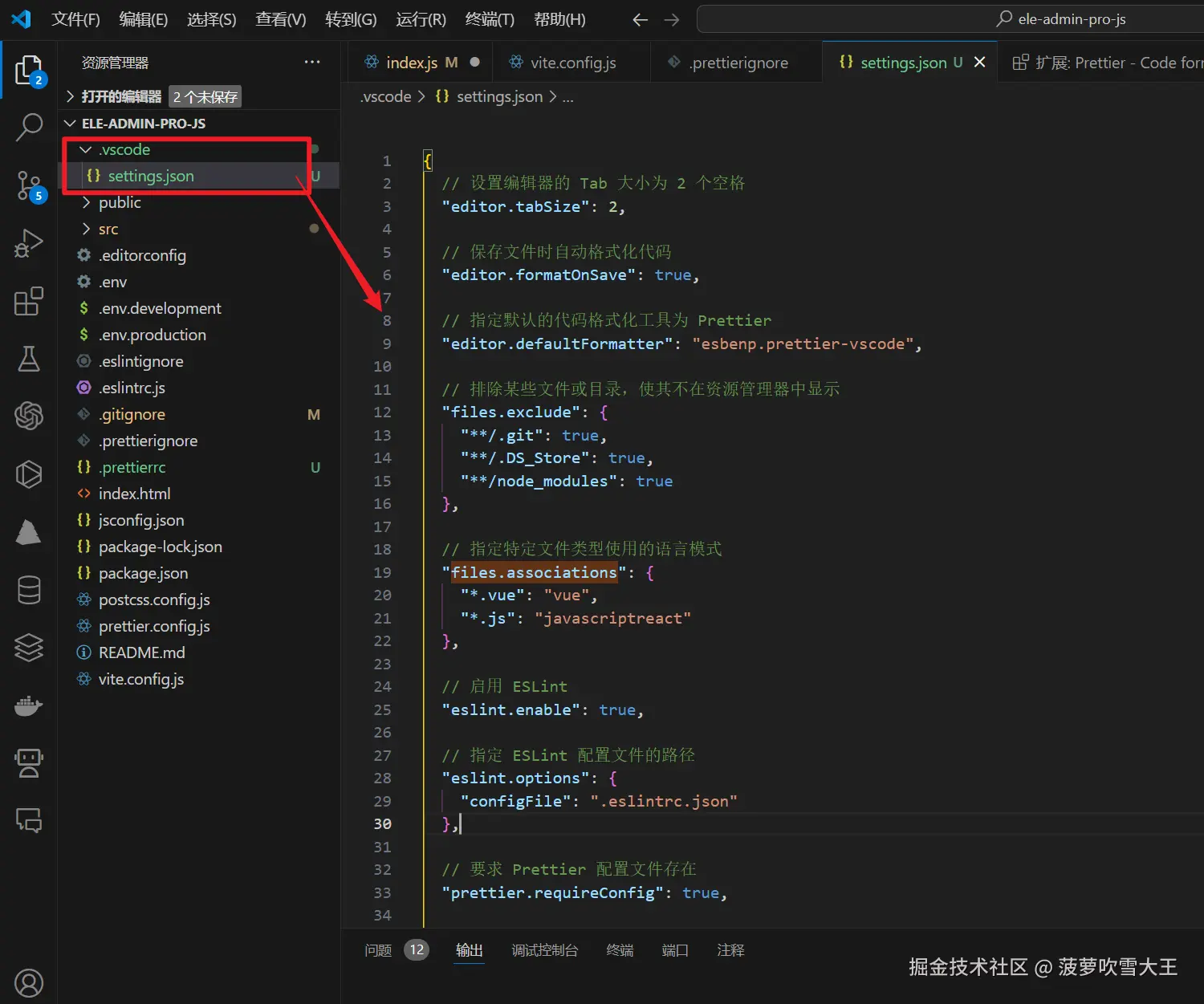
Task: Open Run and Debug view
Action: (x=29, y=243)
